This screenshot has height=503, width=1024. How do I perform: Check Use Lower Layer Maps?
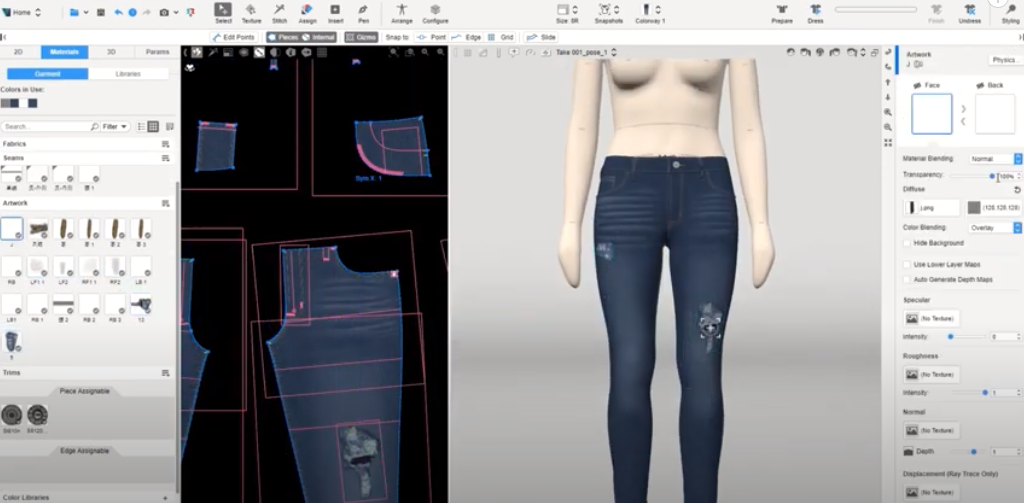pyautogui.click(x=907, y=265)
